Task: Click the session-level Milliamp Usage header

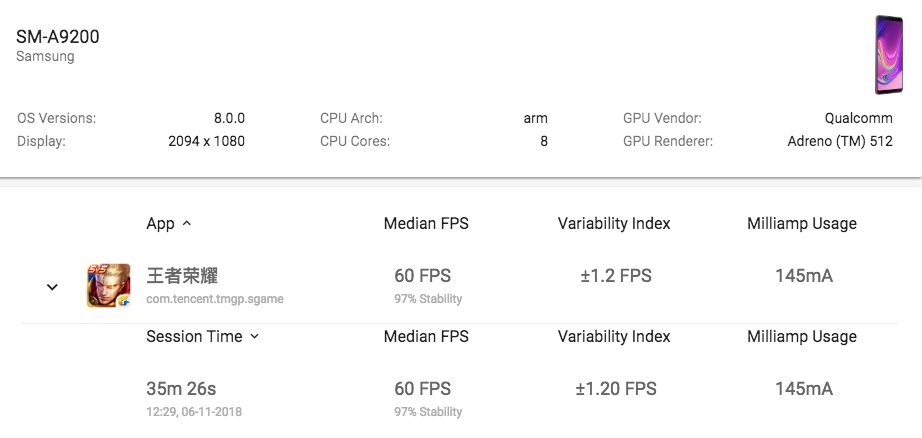Action: [802, 337]
